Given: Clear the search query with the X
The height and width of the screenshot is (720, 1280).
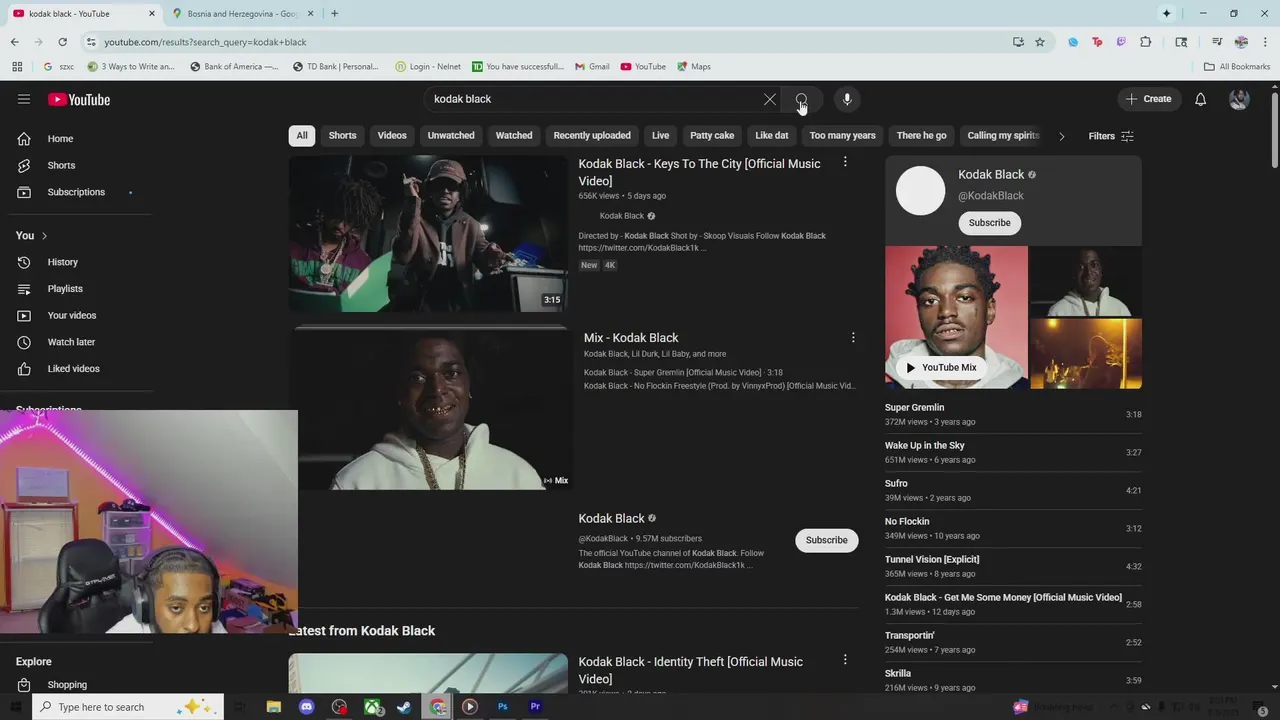Looking at the screenshot, I should click(770, 99).
